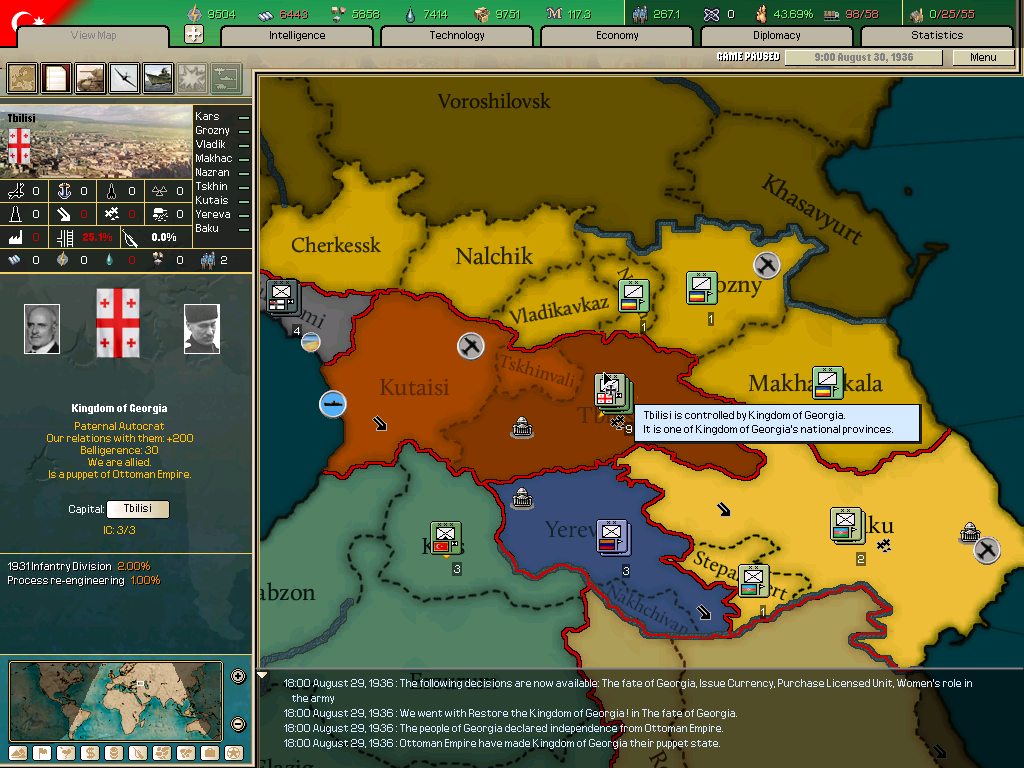1024x768 pixels.
Task: Click the air units plane icon
Action: 124,77
